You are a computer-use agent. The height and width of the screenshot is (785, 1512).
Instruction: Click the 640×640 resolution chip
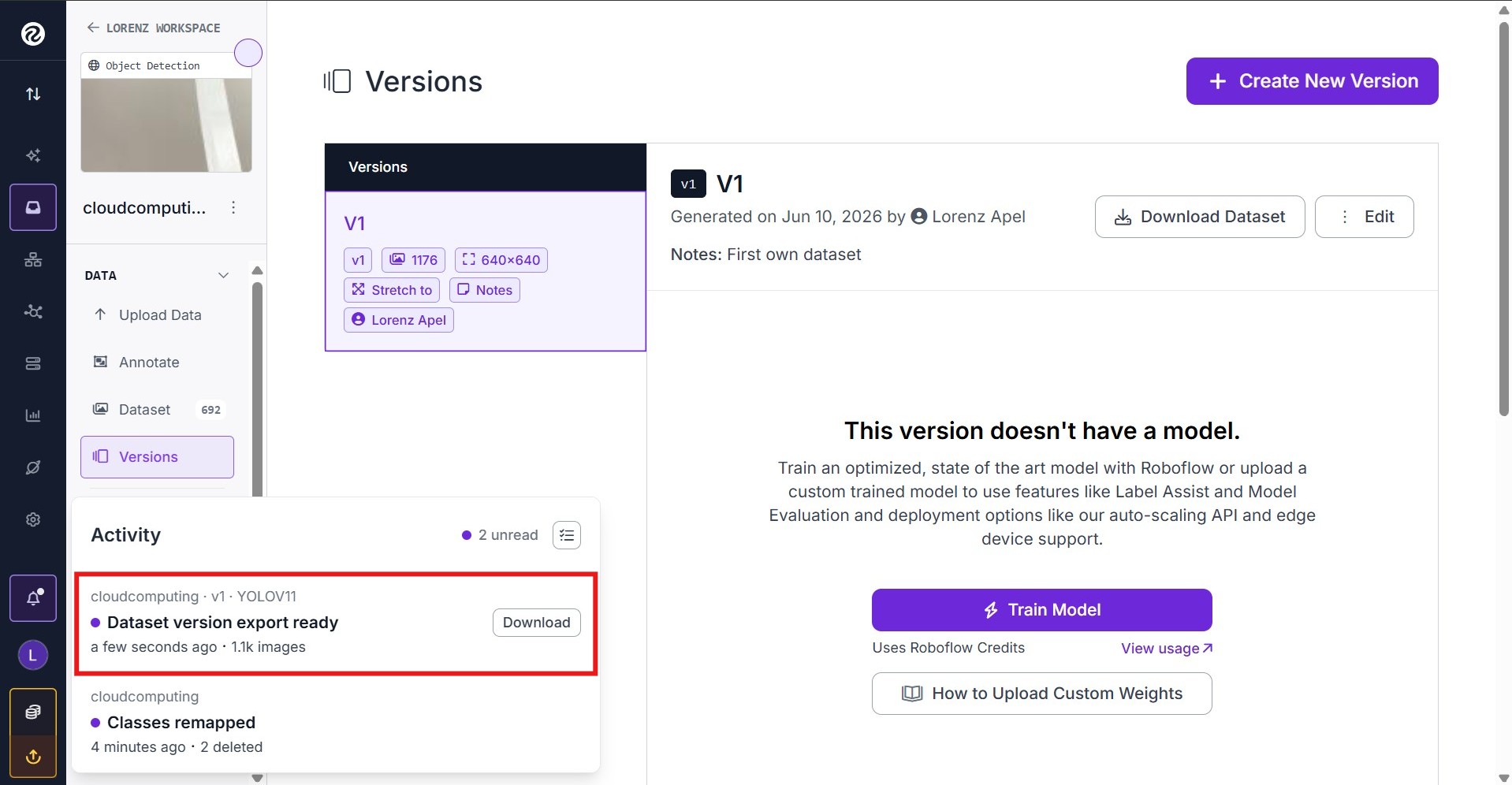[x=501, y=260]
